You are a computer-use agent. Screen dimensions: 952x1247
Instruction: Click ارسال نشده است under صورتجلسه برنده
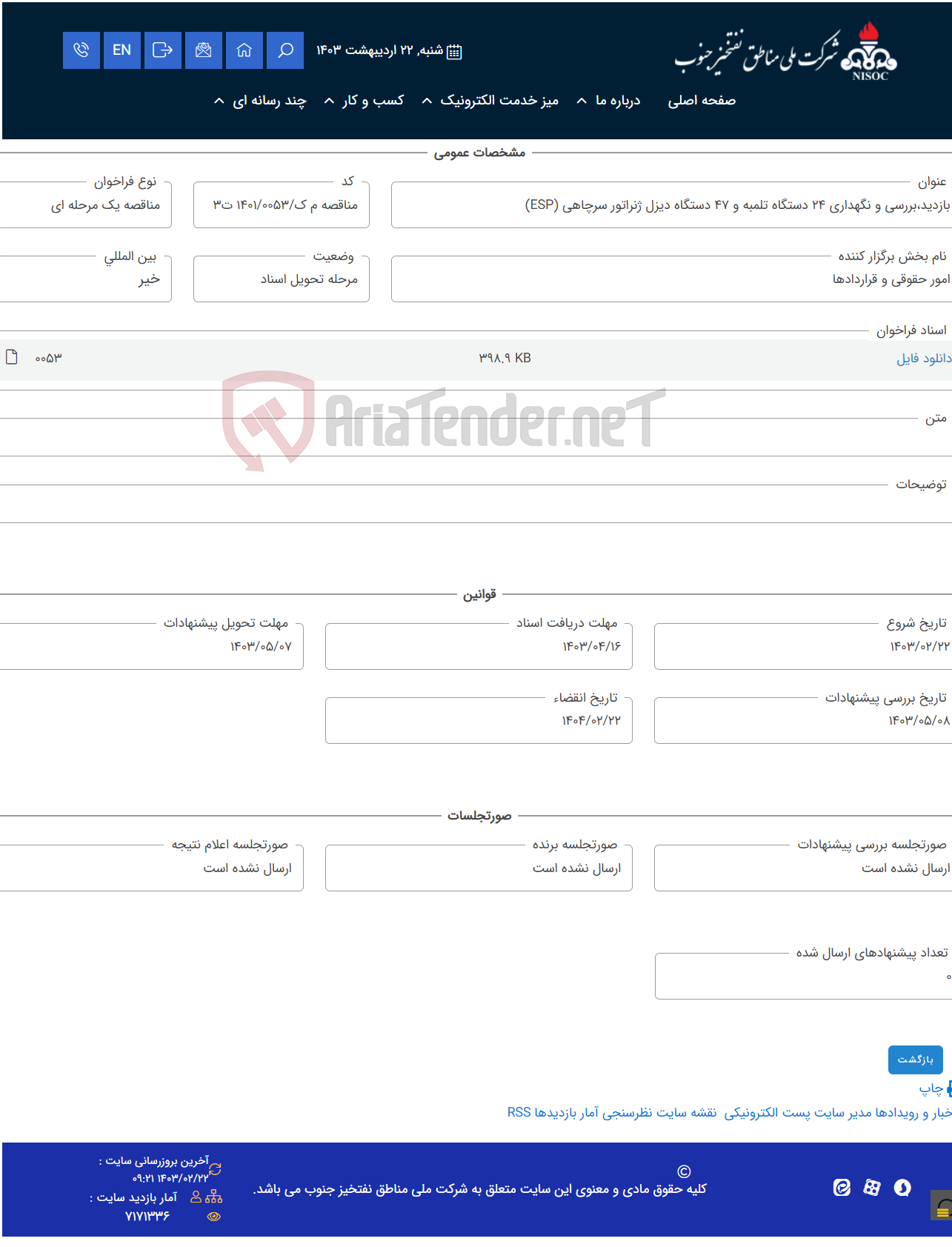(x=576, y=868)
